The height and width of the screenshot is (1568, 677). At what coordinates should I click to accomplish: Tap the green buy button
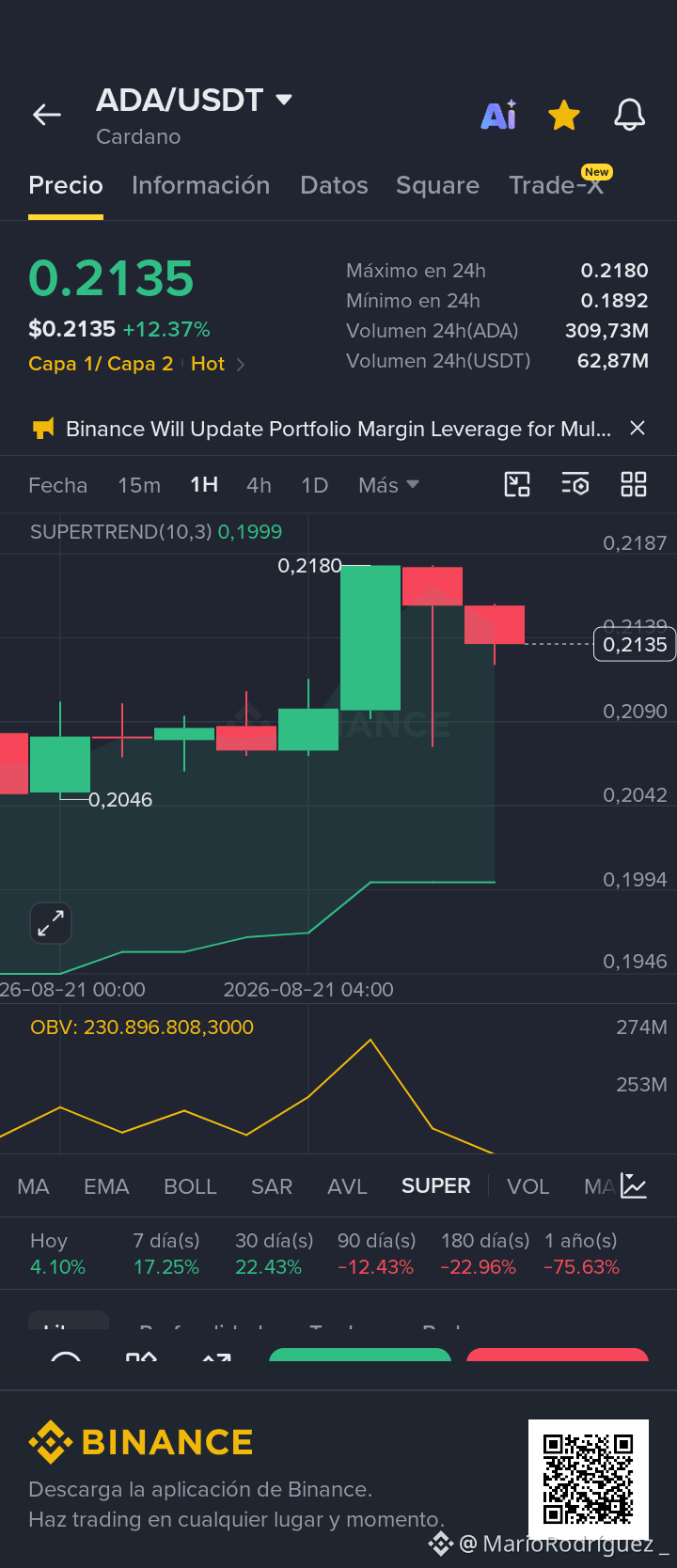pos(360,1355)
